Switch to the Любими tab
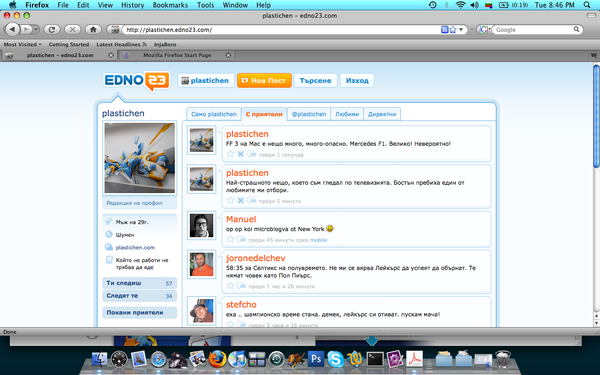600x375 pixels. click(347, 114)
